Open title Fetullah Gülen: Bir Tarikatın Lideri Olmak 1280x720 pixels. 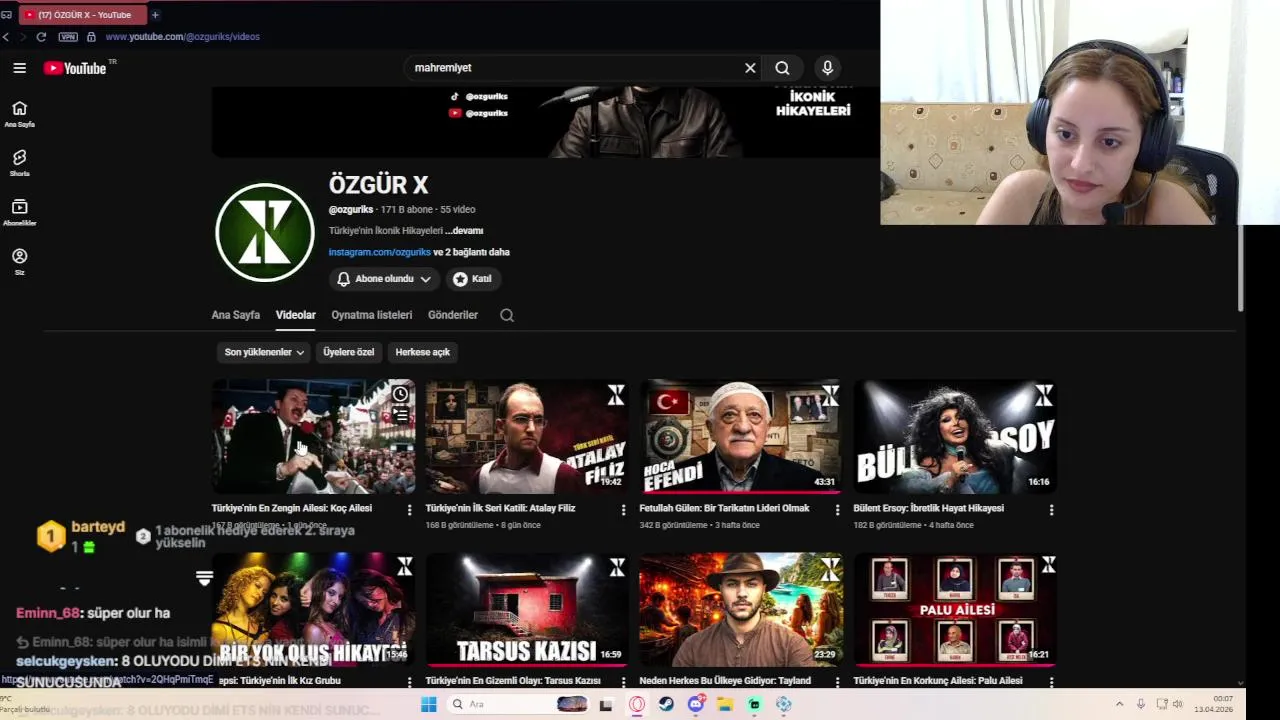724,508
